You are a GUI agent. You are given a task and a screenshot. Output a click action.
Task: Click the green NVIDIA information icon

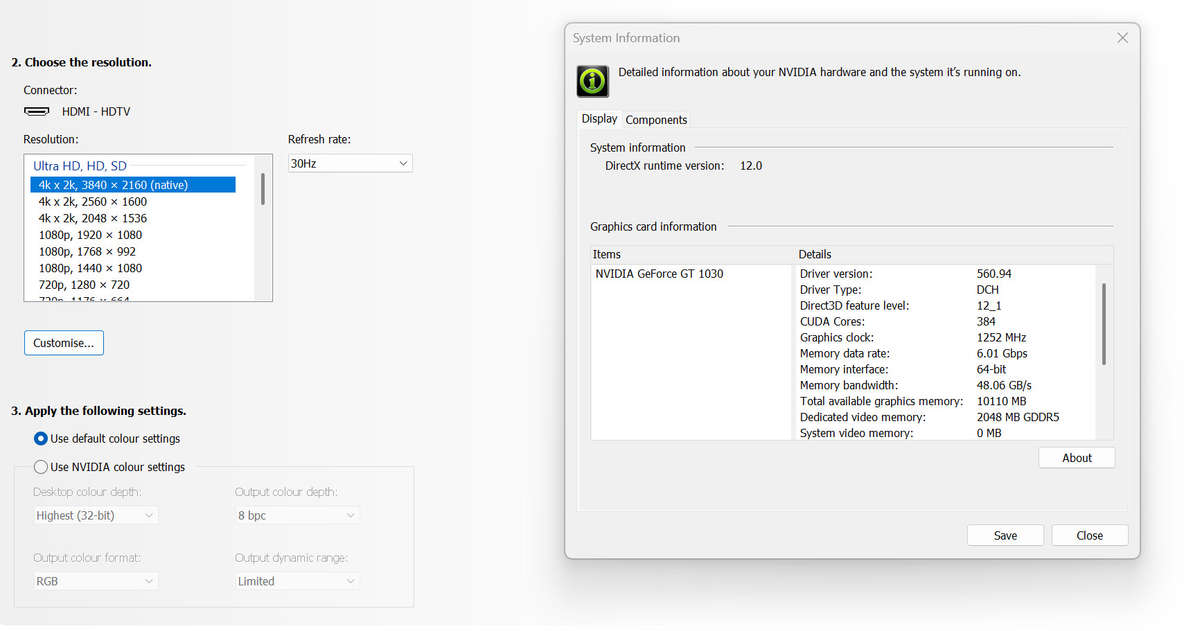(593, 81)
